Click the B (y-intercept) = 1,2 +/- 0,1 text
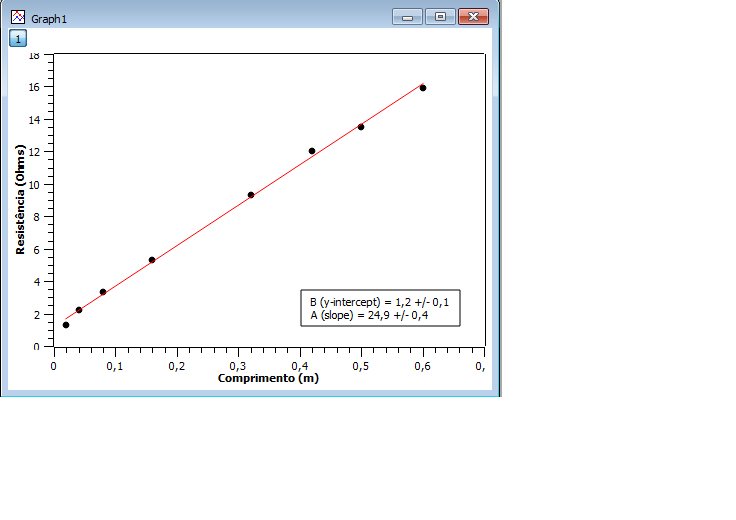The width and height of the screenshot is (736, 520). click(x=379, y=302)
